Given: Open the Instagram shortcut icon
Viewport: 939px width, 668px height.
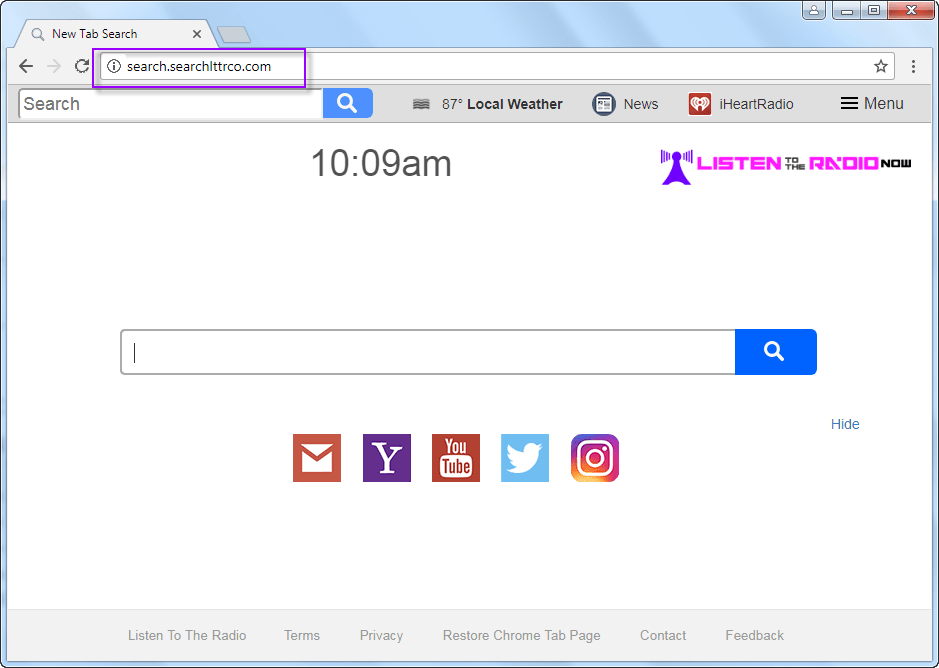Looking at the screenshot, I should click(x=595, y=458).
